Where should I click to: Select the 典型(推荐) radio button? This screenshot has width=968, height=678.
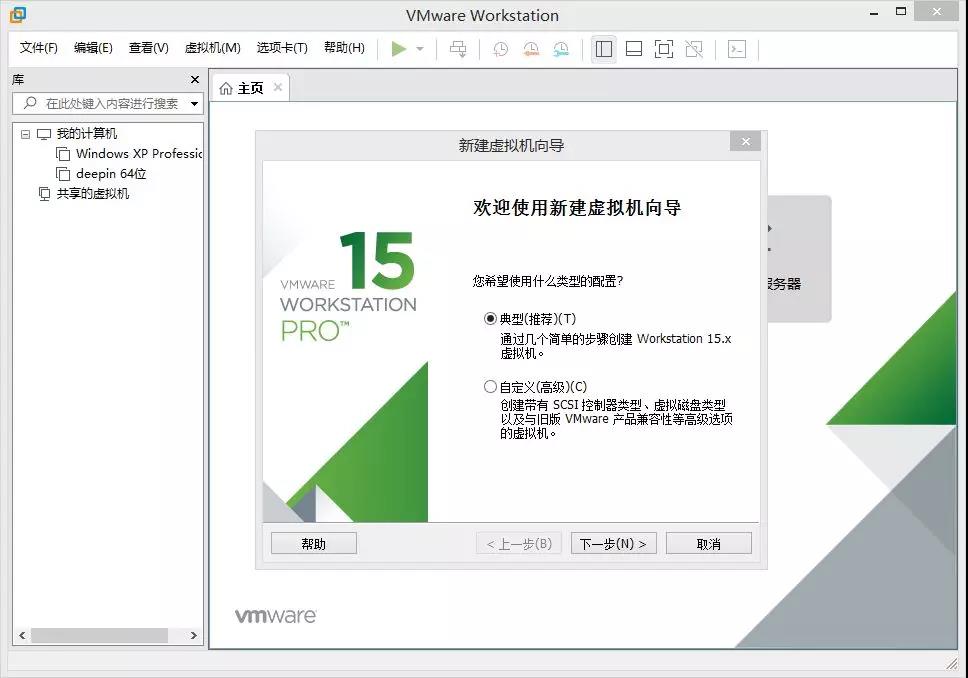(x=490, y=319)
